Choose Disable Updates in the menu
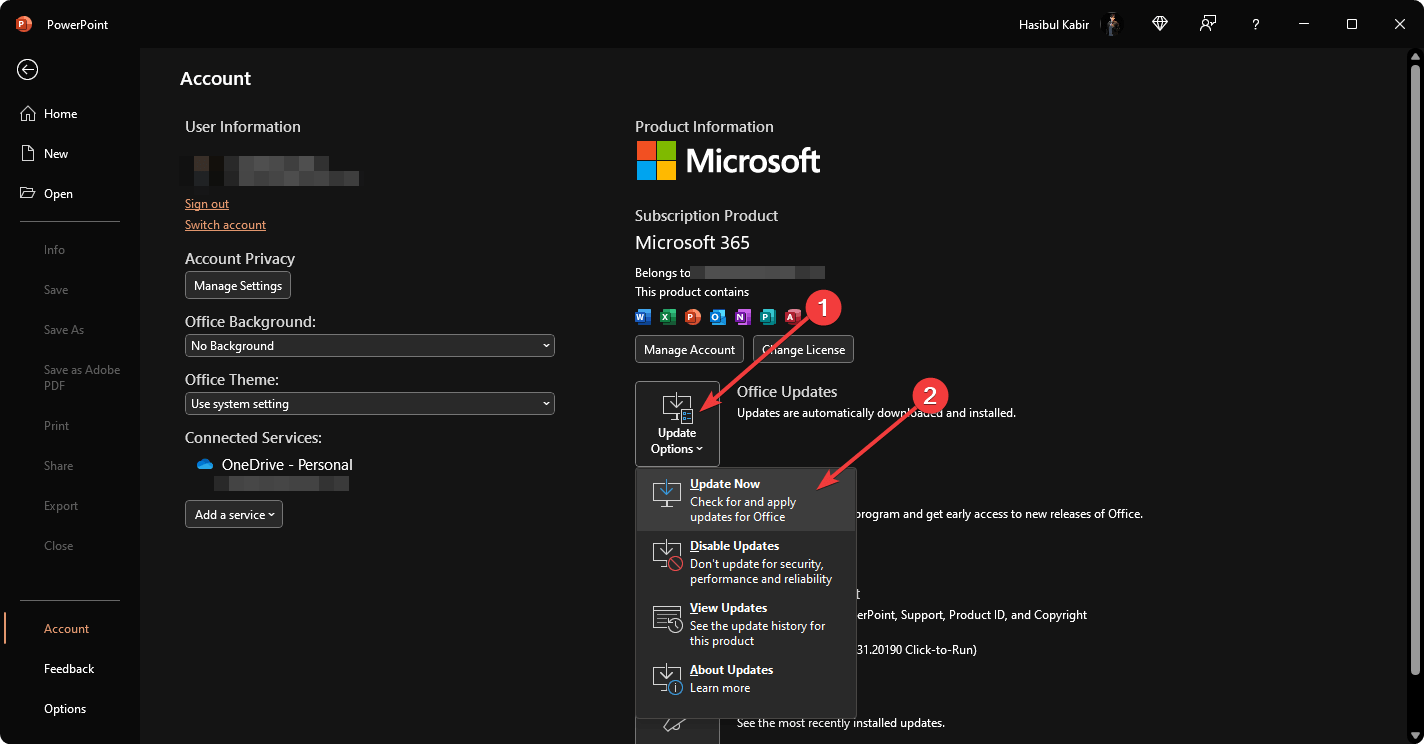 [746, 562]
